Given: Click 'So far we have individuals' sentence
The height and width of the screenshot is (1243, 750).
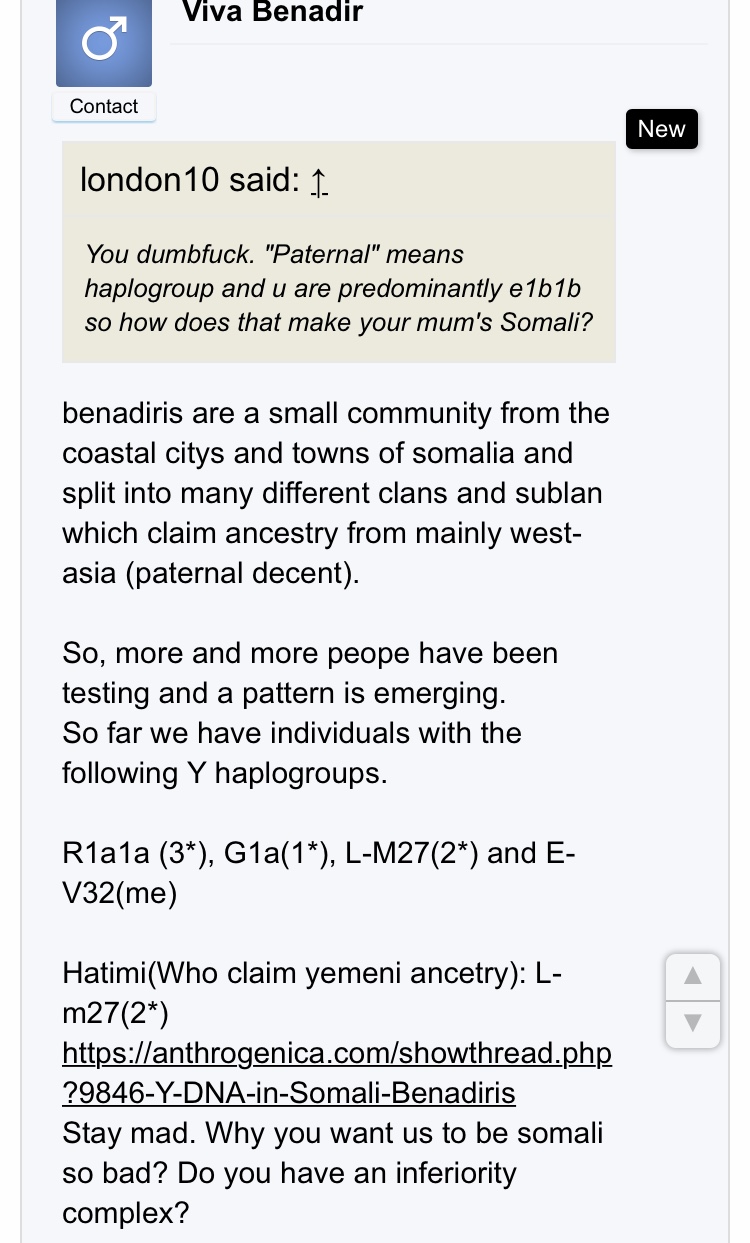Looking at the screenshot, I should (292, 733).
